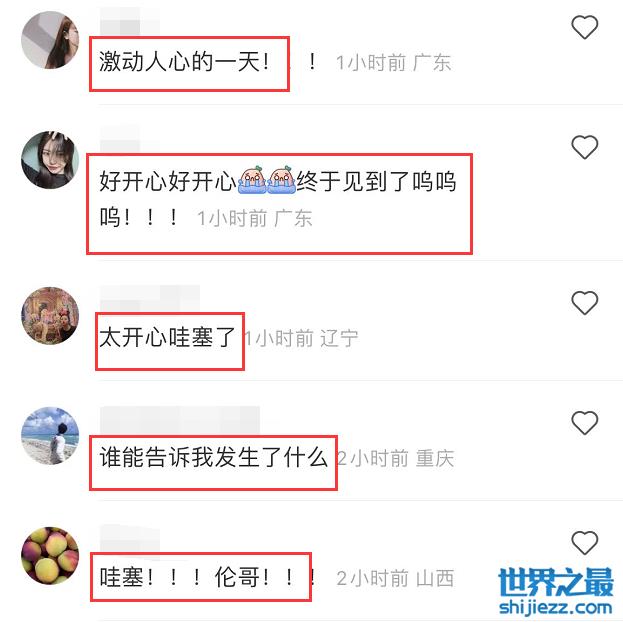Like the comment 哇塞!!!伦哥

point(584,543)
